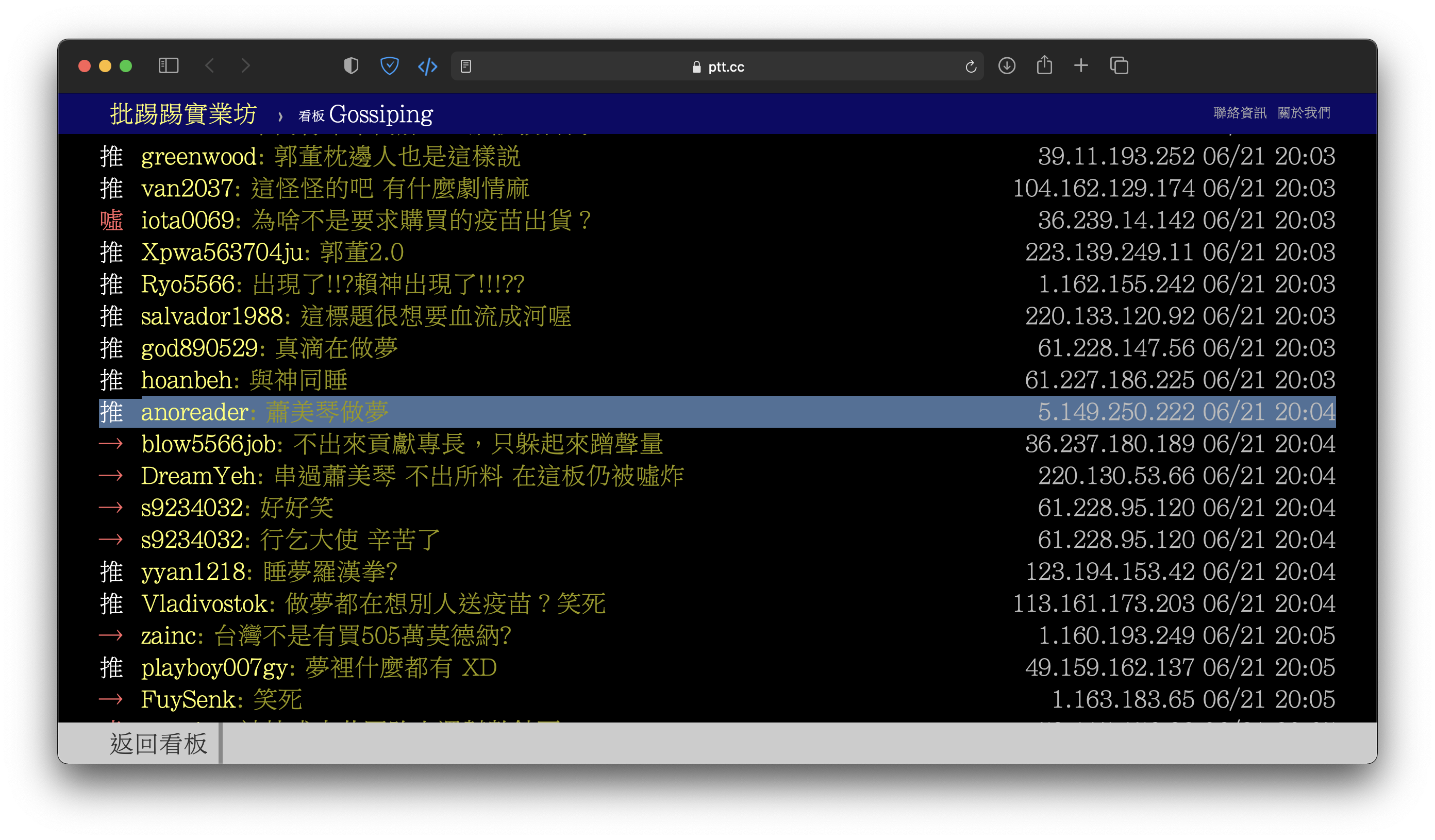This screenshot has height=840, width=1435.
Task: Open 批踢踢實業坊 home link
Action: point(183,114)
